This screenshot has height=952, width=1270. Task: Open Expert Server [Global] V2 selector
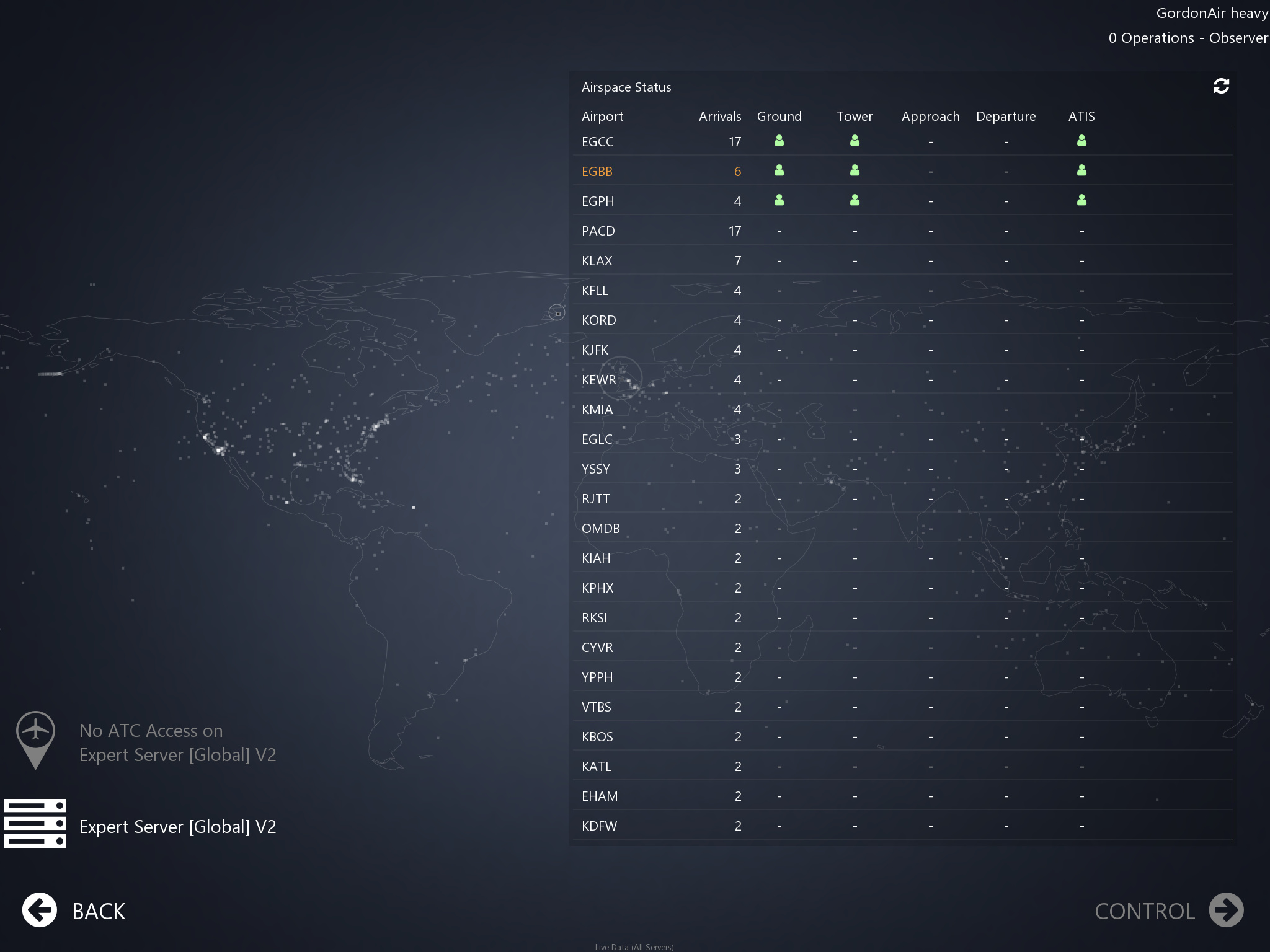pos(177,827)
